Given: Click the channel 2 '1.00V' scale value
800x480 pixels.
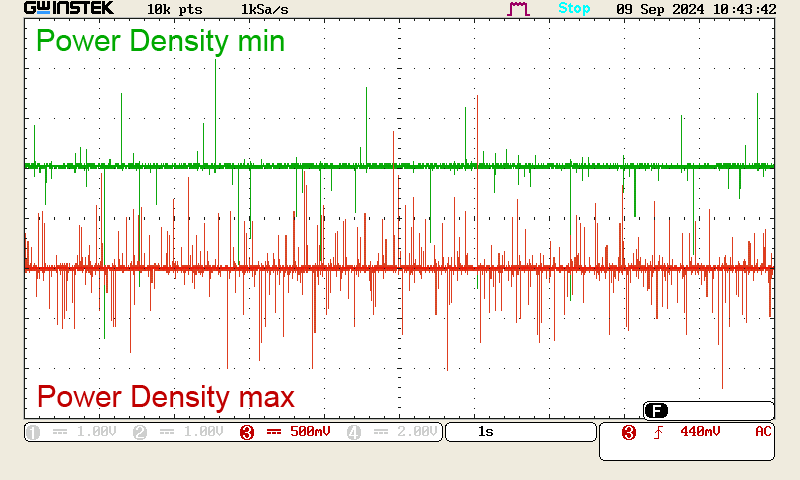Looking at the screenshot, I should coord(203,432).
